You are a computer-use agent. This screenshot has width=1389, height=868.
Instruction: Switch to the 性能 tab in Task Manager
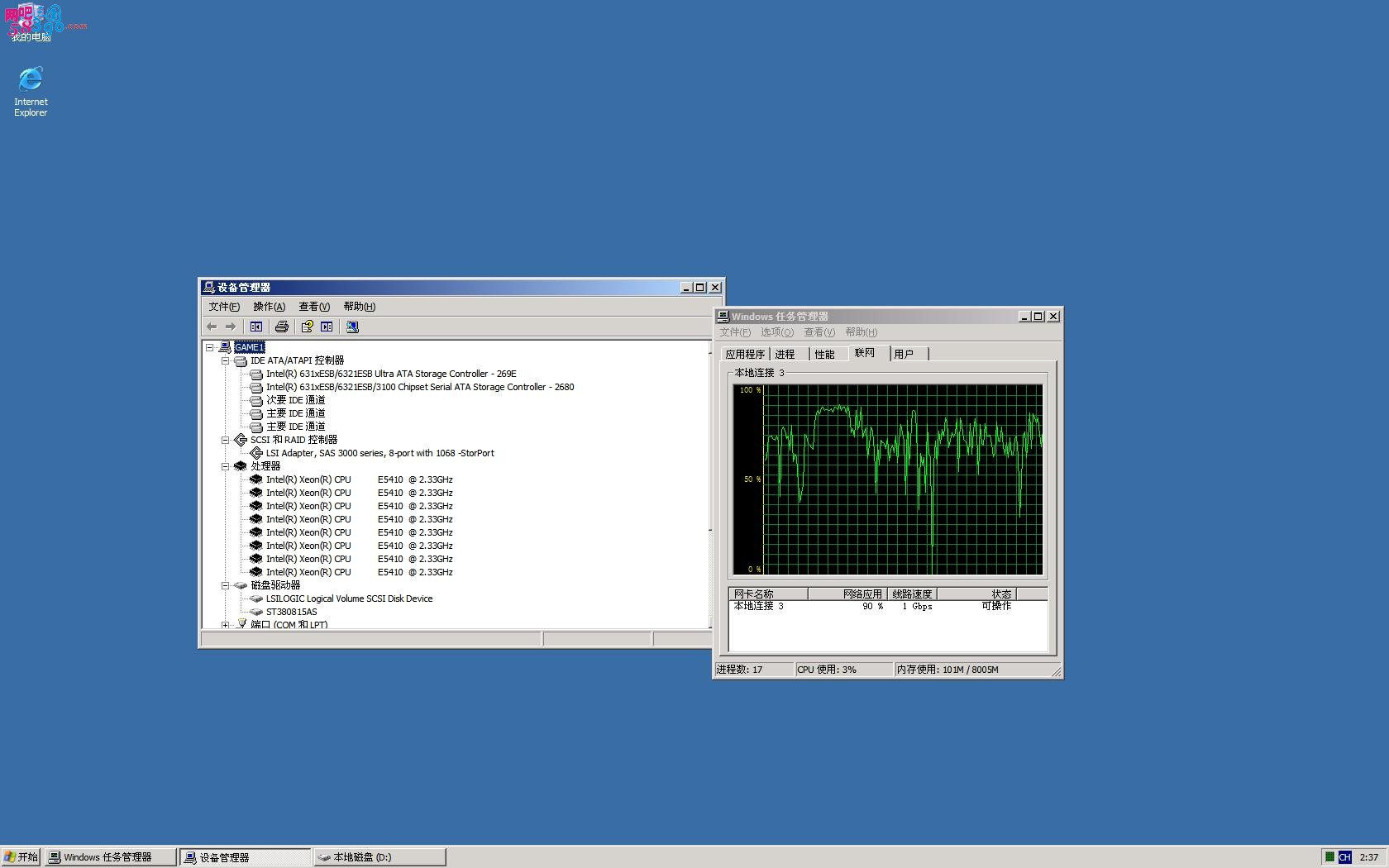[825, 354]
